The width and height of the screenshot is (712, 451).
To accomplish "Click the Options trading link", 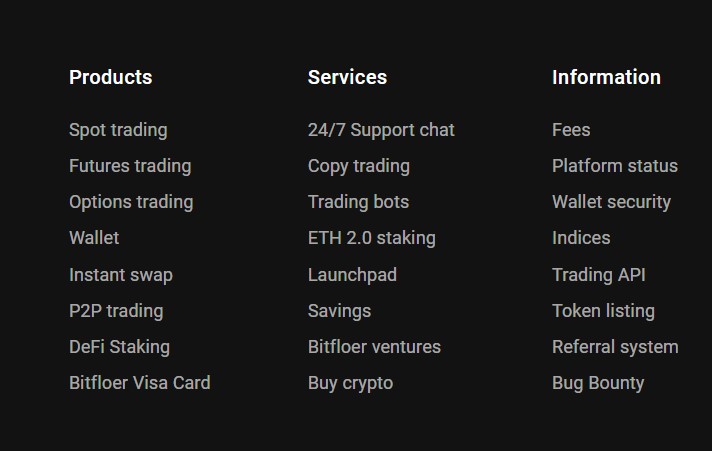I will [131, 202].
